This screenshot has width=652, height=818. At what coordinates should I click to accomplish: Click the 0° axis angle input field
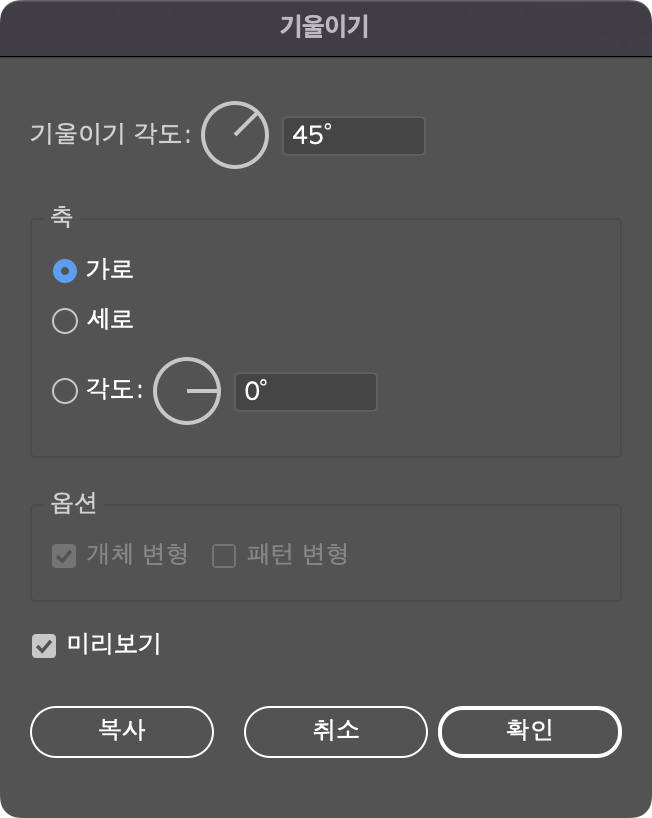click(x=305, y=391)
